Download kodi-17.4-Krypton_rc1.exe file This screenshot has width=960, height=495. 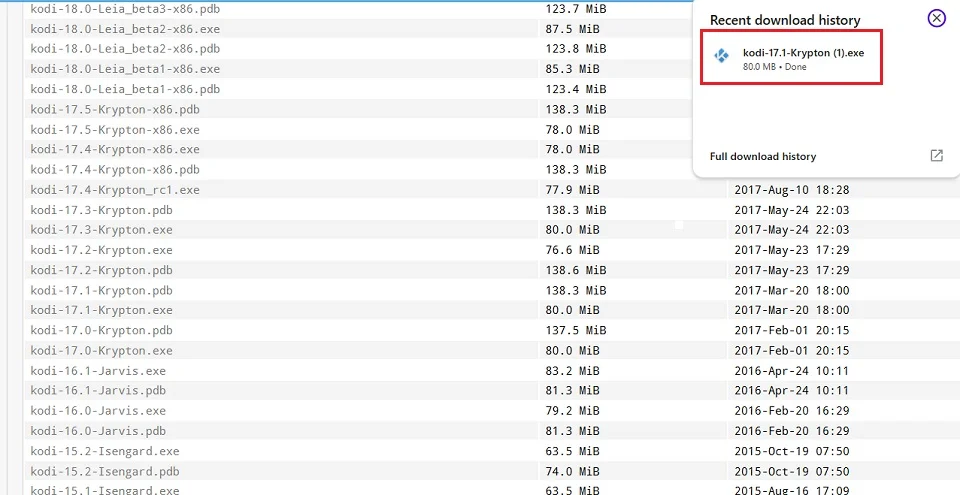point(115,190)
